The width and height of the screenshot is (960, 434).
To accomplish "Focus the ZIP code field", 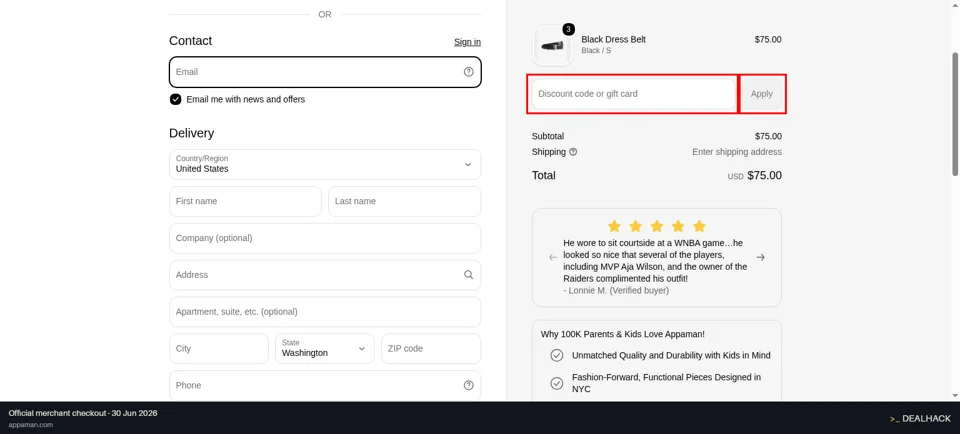I will click(x=431, y=348).
